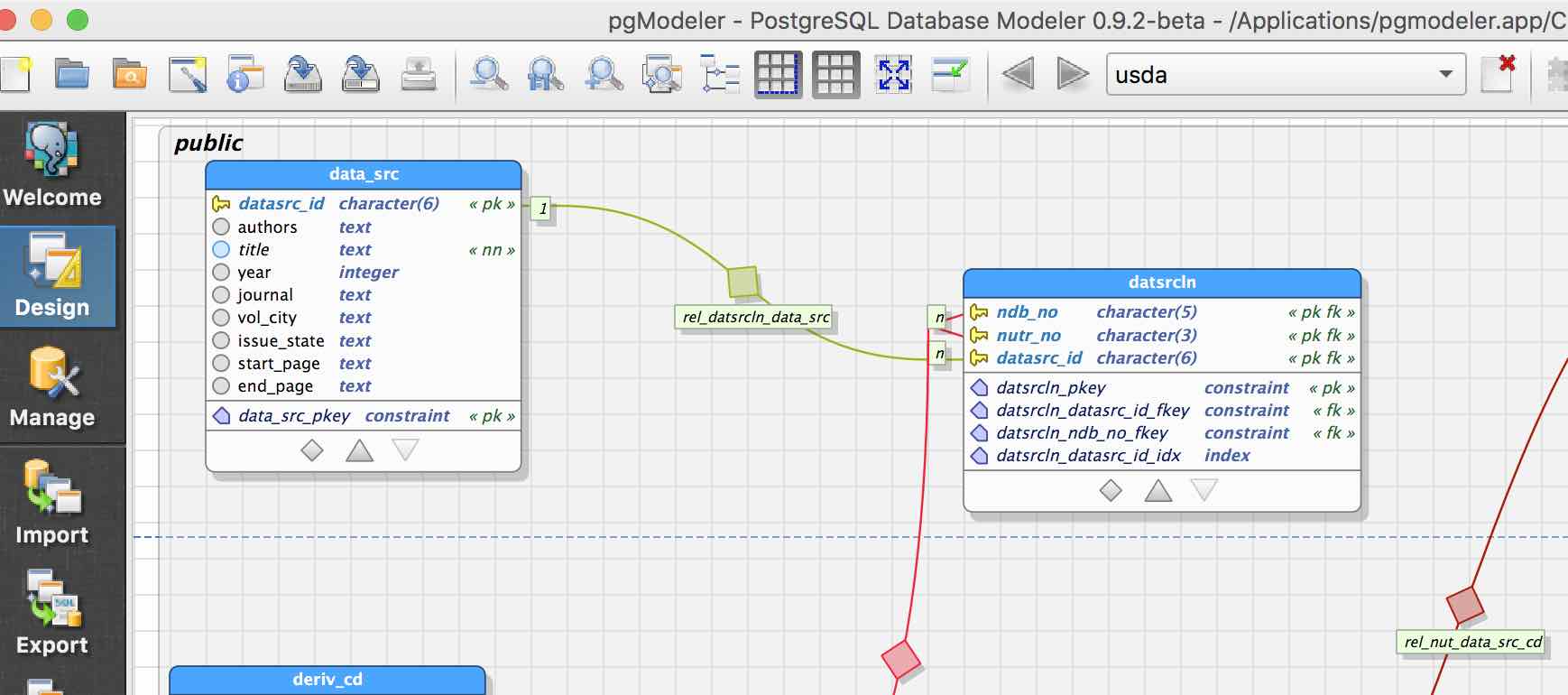Screen dimensions: 1568x695
Task: Select the rel_nut_data_src_cd relationship label
Action: [x=1472, y=642]
